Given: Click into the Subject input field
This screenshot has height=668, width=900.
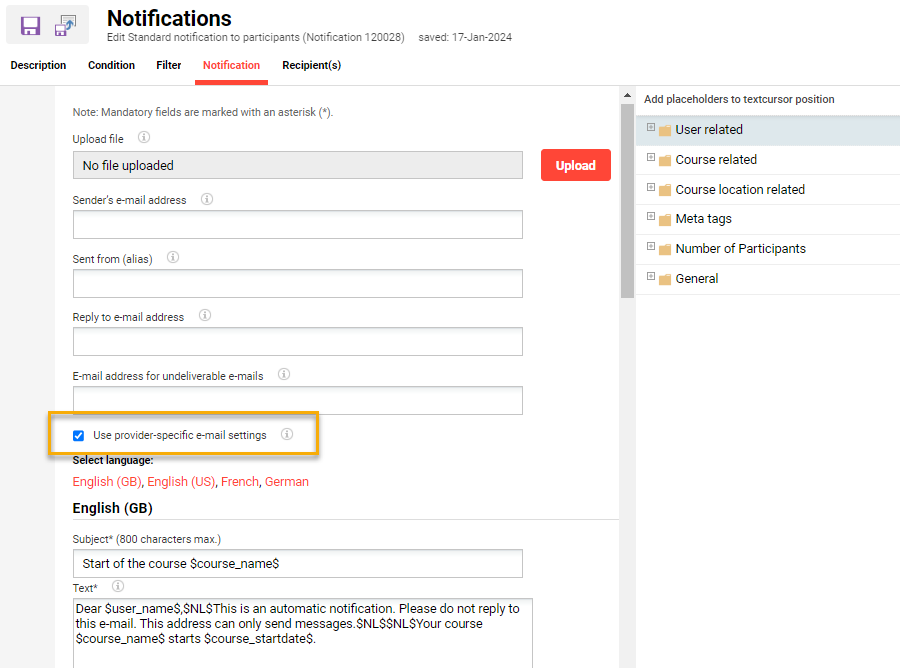Looking at the screenshot, I should [x=297, y=564].
